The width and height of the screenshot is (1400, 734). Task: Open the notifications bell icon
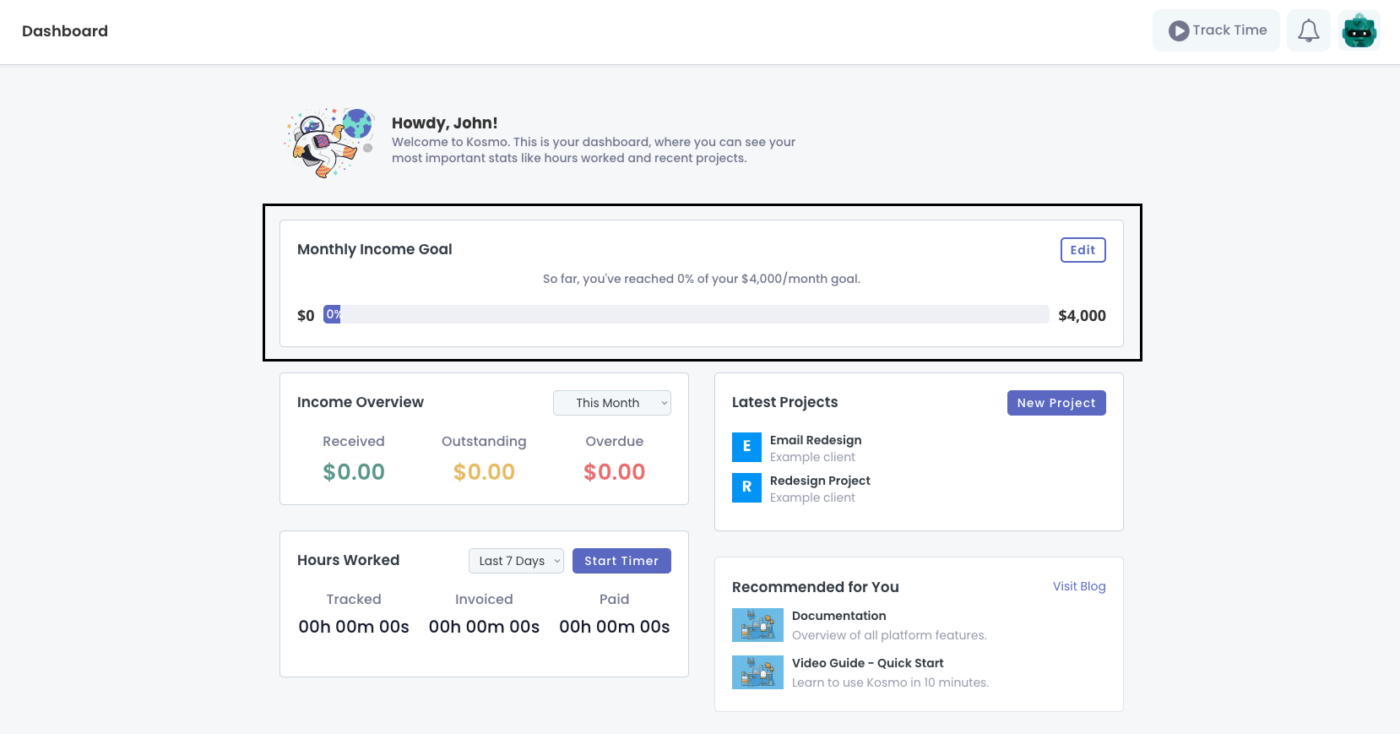click(1308, 31)
